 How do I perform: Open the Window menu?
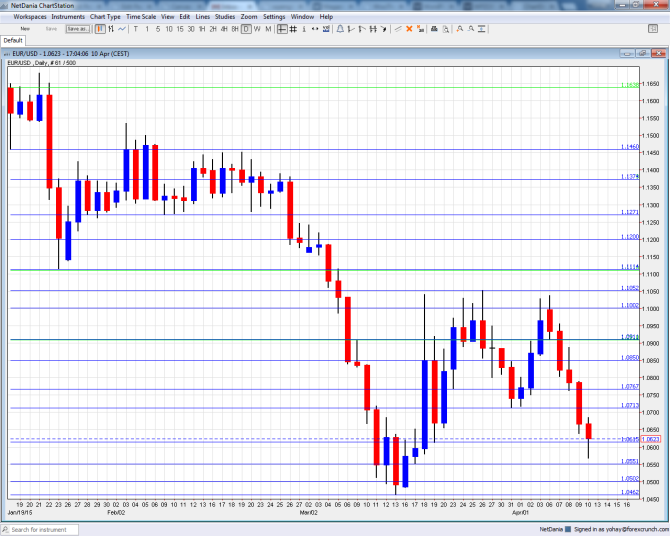click(302, 17)
